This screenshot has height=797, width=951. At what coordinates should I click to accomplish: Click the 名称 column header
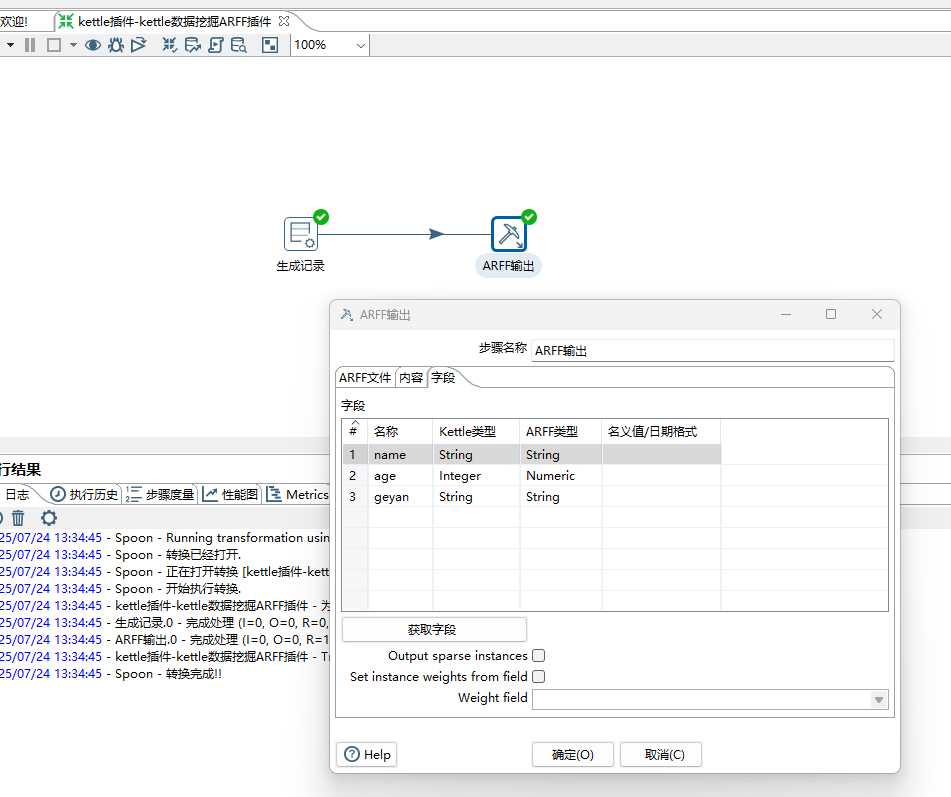400,431
